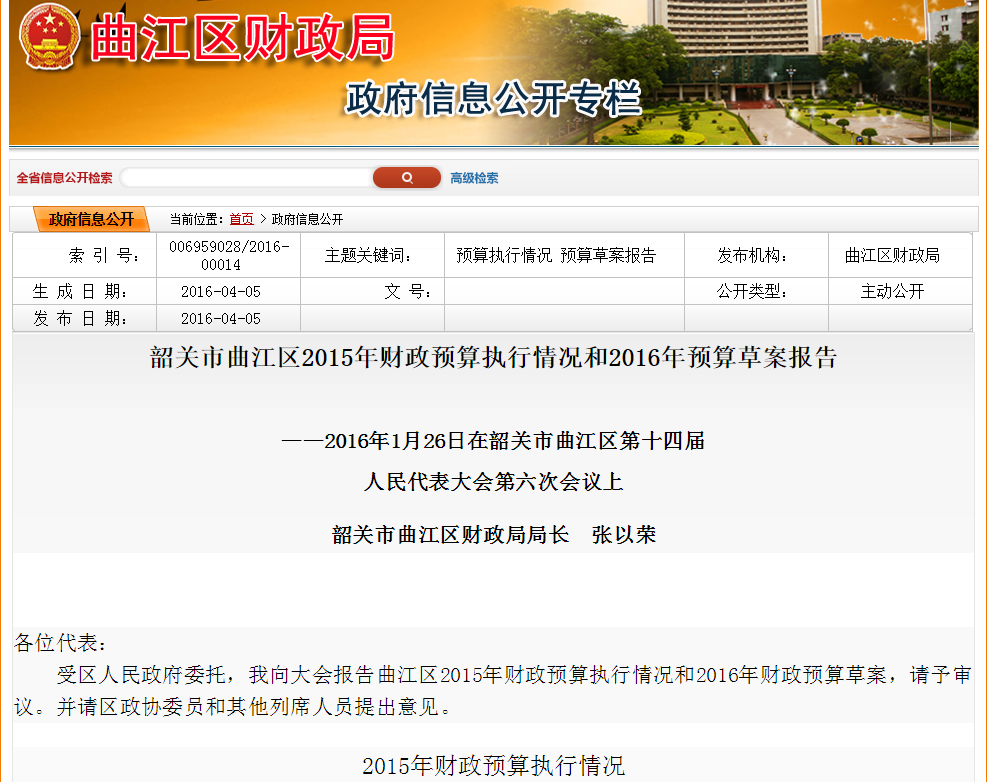
Task: Click the 发布机构 label cell
Action: click(756, 255)
